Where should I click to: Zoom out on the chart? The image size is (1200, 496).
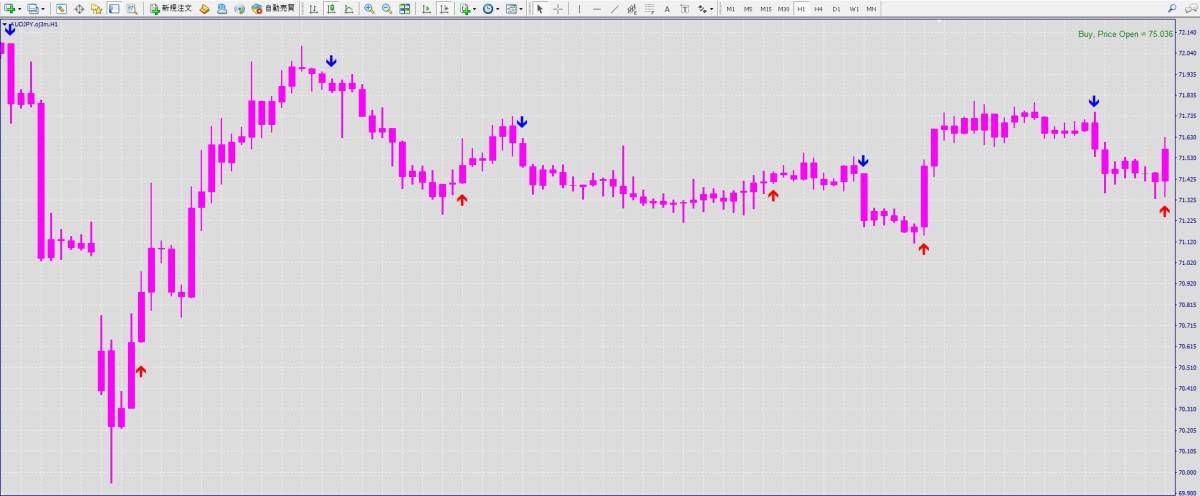[386, 9]
